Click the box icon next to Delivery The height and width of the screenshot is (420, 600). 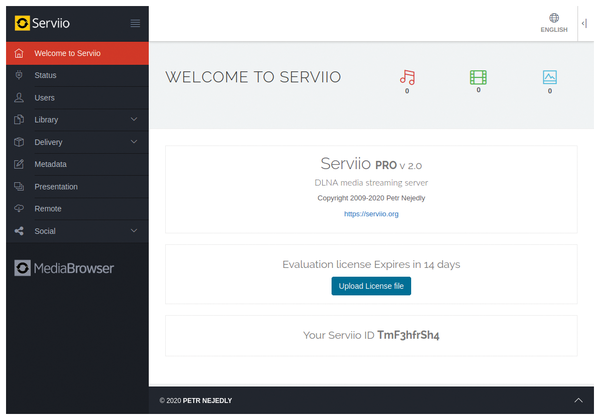pyautogui.click(x=19, y=142)
